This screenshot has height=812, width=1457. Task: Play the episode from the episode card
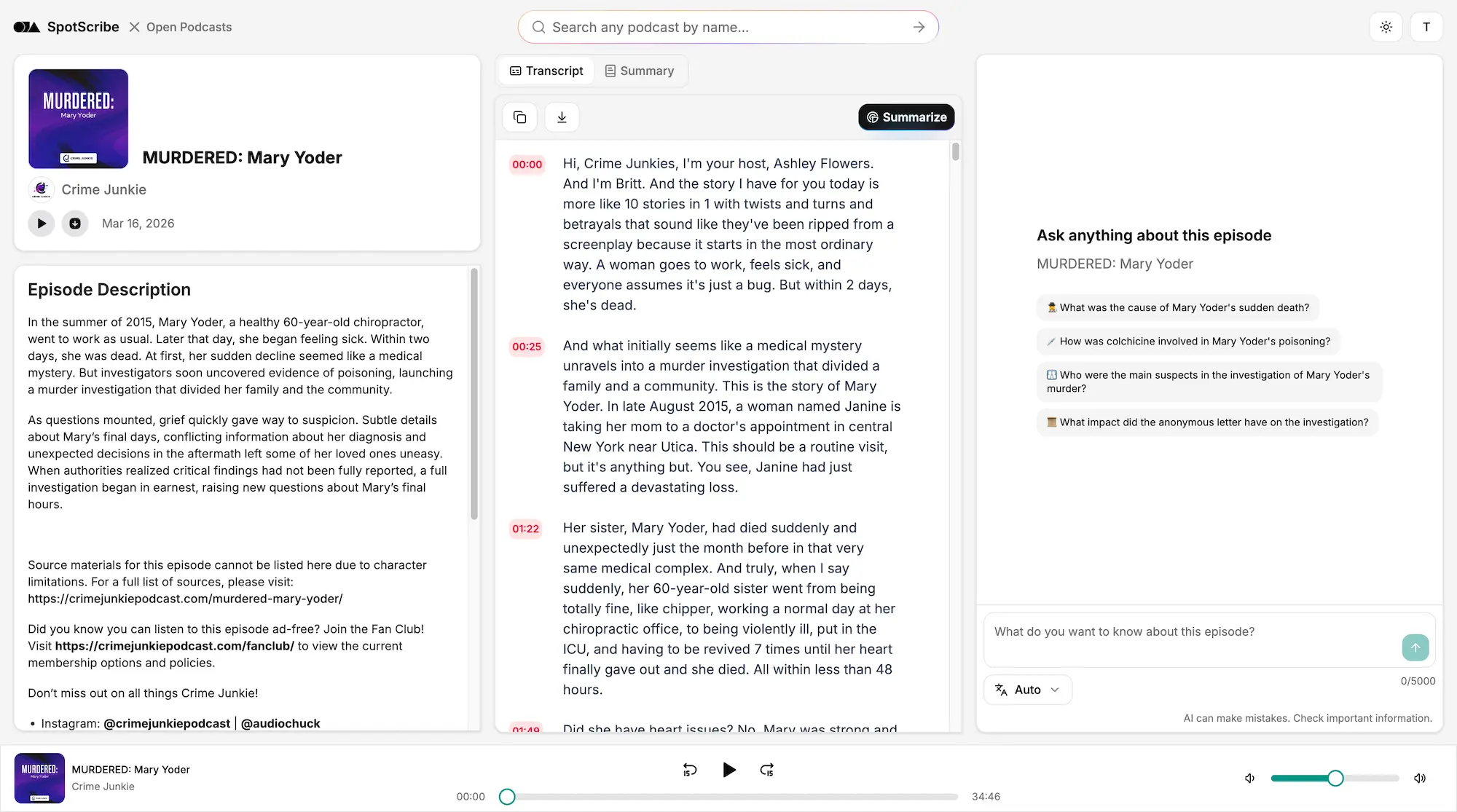click(42, 224)
